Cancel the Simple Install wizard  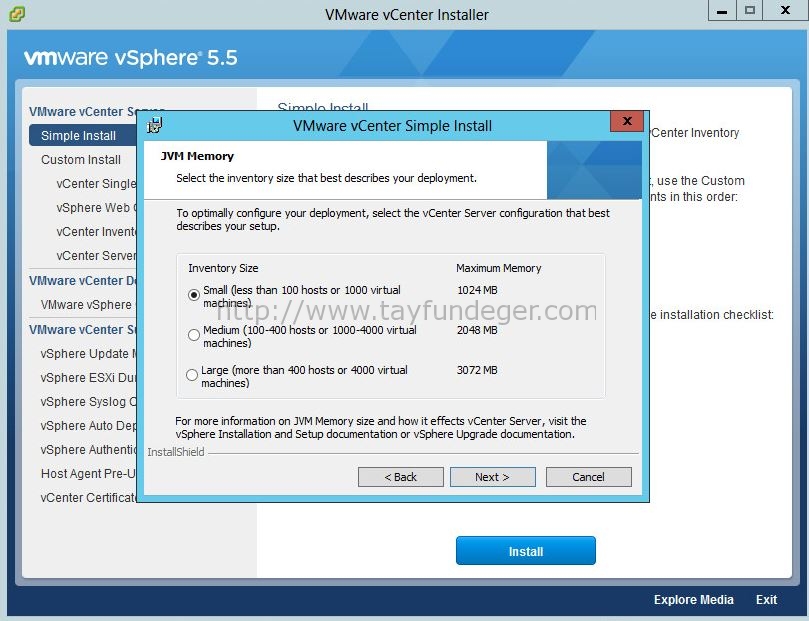pyautogui.click(x=589, y=477)
